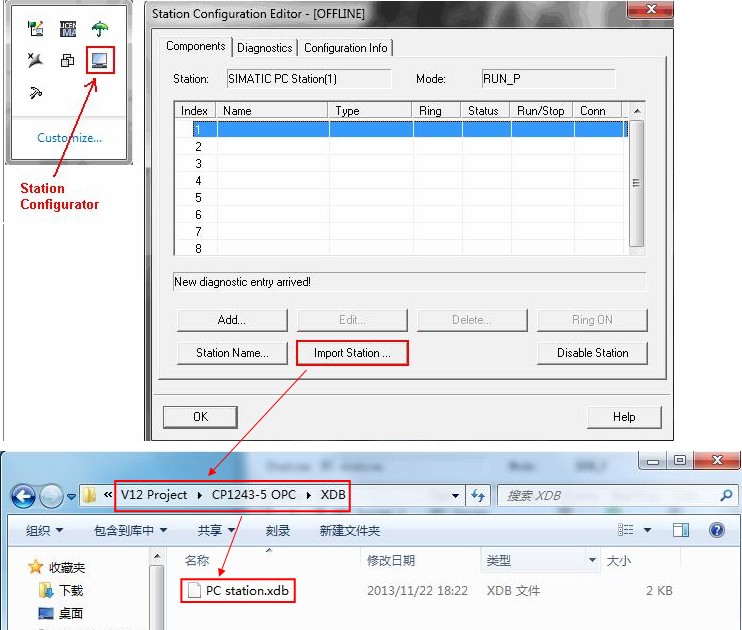The image size is (742, 630).
Task: Click the green umbrella tray icon
Action: coord(100,29)
